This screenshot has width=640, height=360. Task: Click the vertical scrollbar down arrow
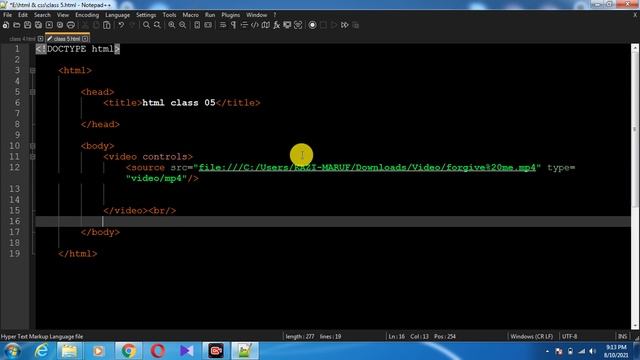pyautogui.click(x=635, y=325)
